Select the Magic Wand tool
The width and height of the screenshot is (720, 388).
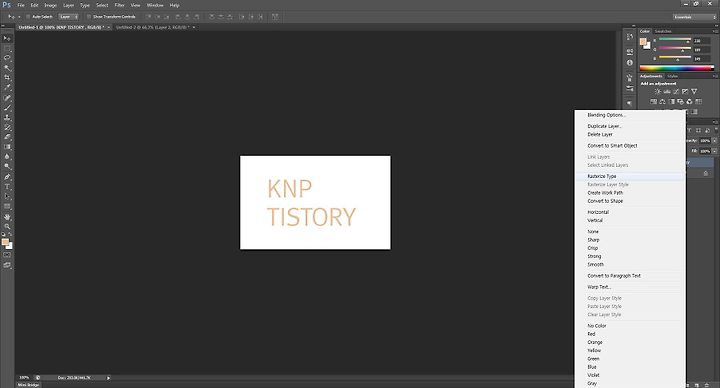(x=7, y=68)
